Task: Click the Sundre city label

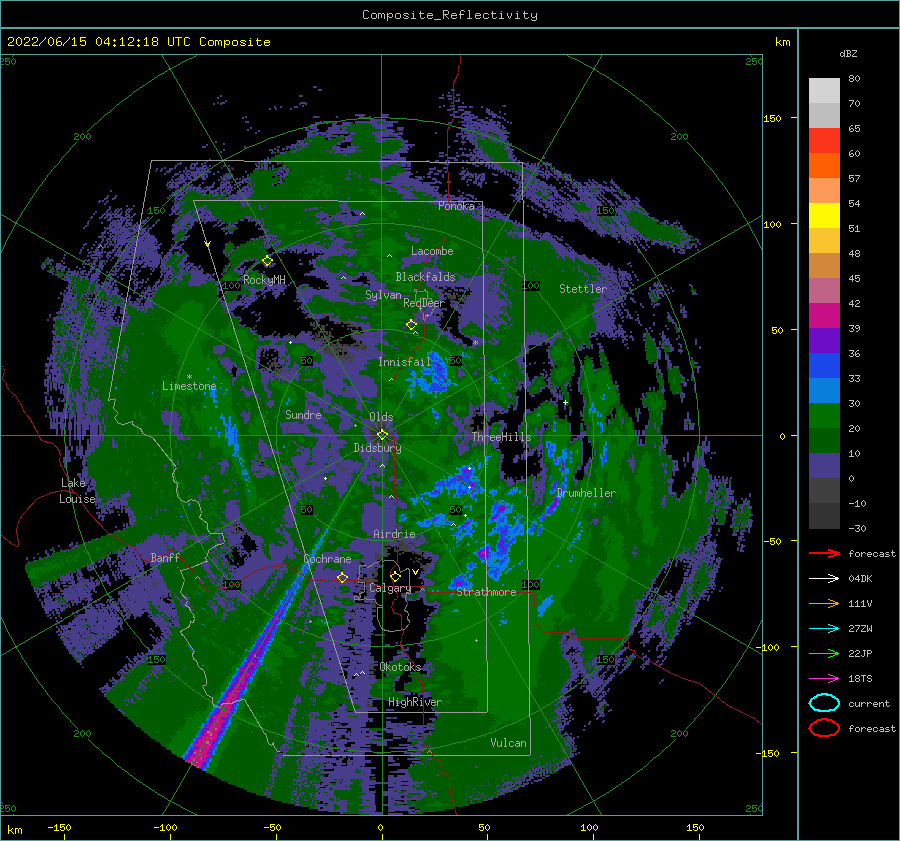Action: (x=303, y=414)
